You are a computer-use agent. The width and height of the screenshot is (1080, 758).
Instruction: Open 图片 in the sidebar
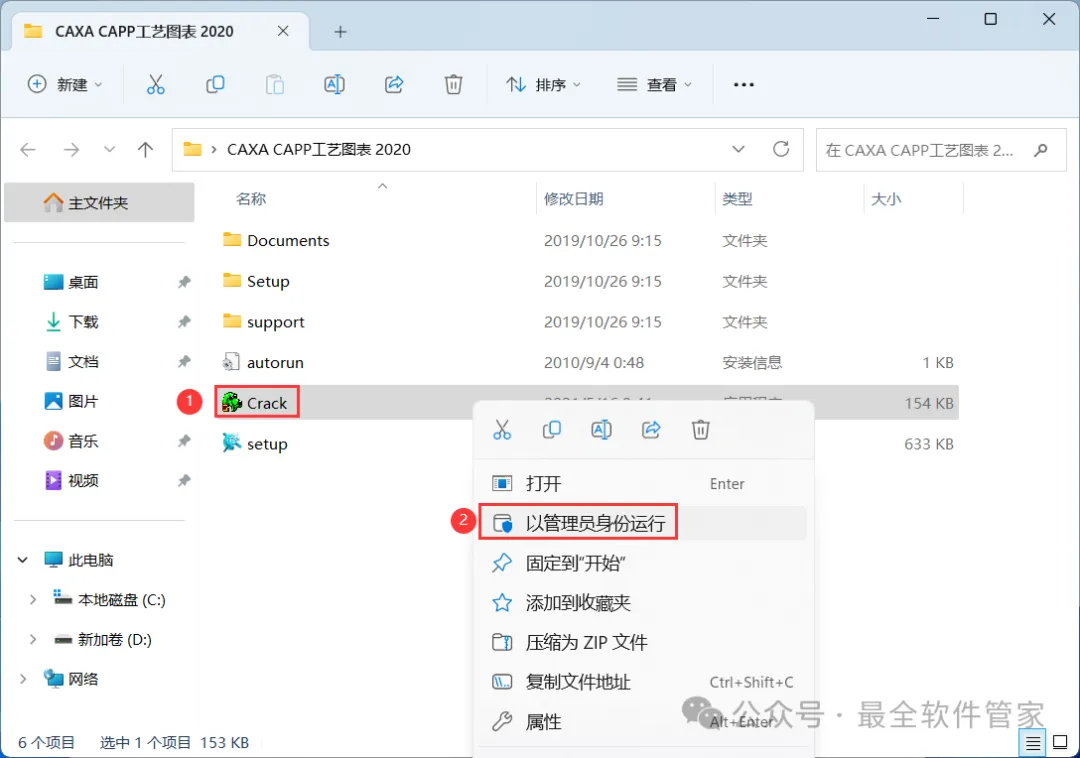pos(83,401)
